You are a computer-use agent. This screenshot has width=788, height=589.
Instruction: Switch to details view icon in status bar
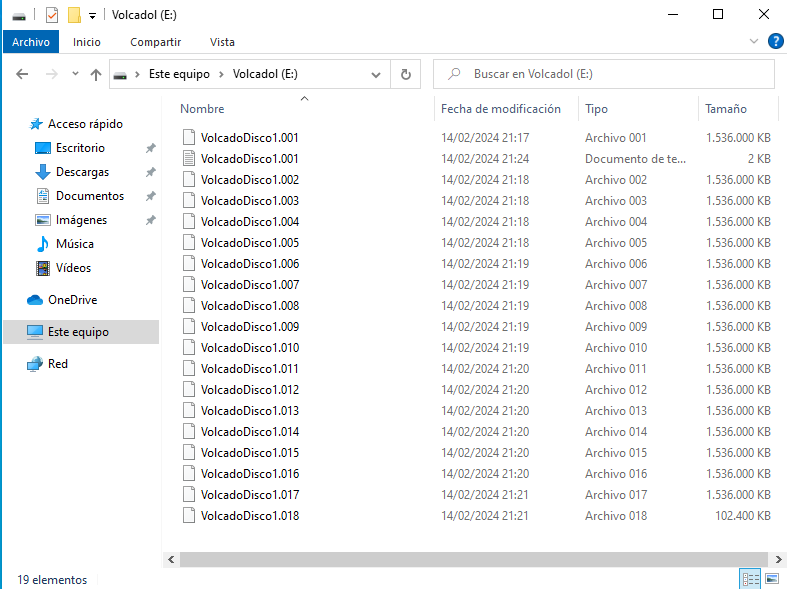(x=750, y=579)
